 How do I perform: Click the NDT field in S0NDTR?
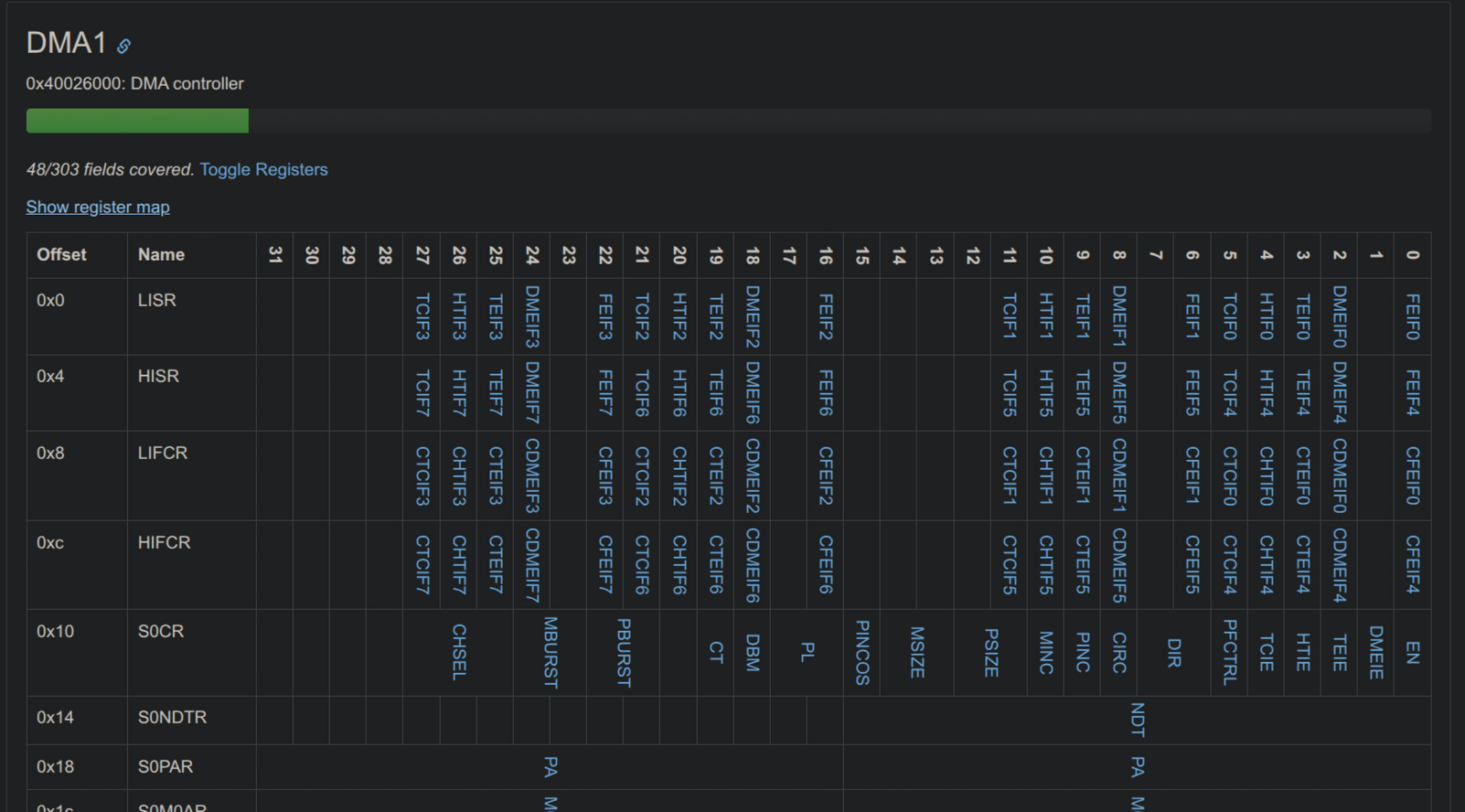1137,720
